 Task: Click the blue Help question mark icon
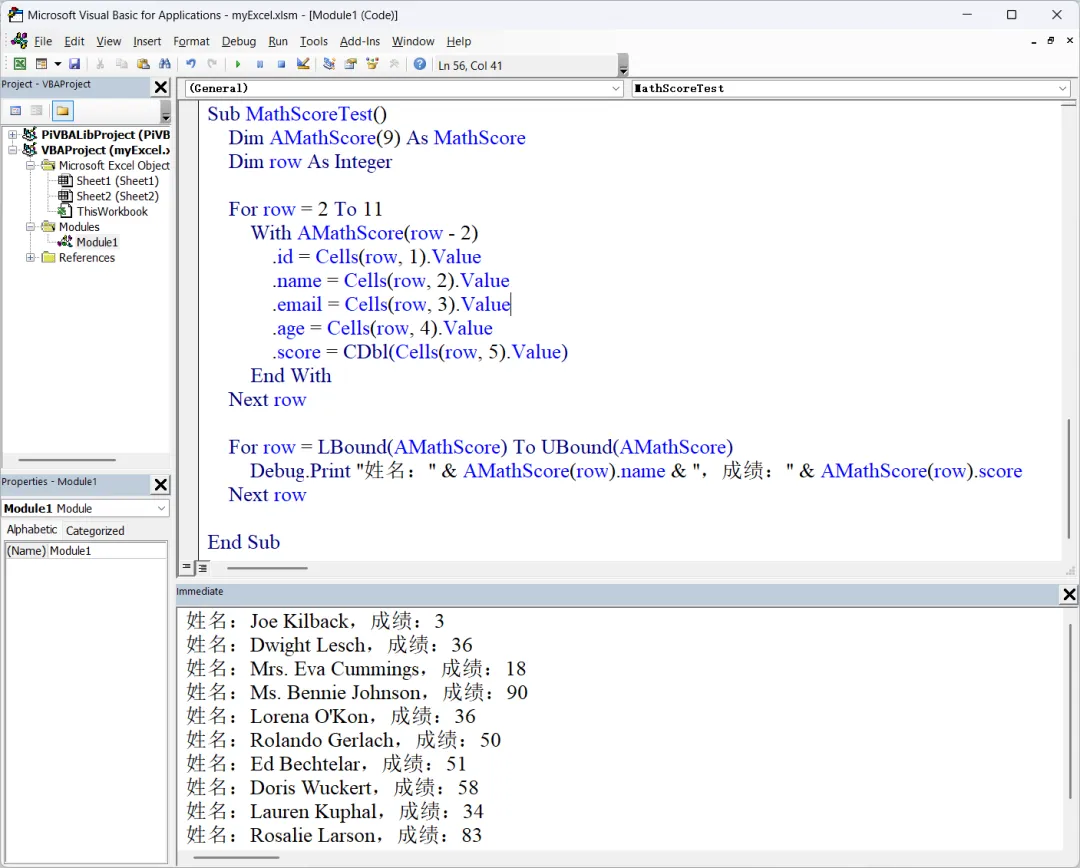tap(420, 64)
